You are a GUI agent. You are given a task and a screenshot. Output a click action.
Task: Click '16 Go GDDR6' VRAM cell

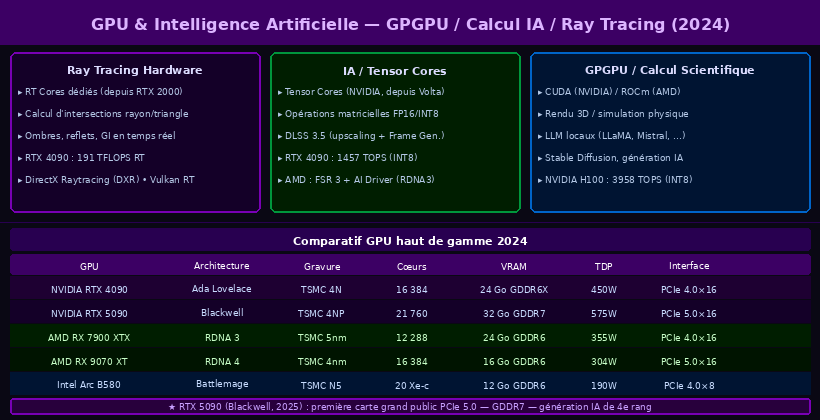pyautogui.click(x=514, y=362)
